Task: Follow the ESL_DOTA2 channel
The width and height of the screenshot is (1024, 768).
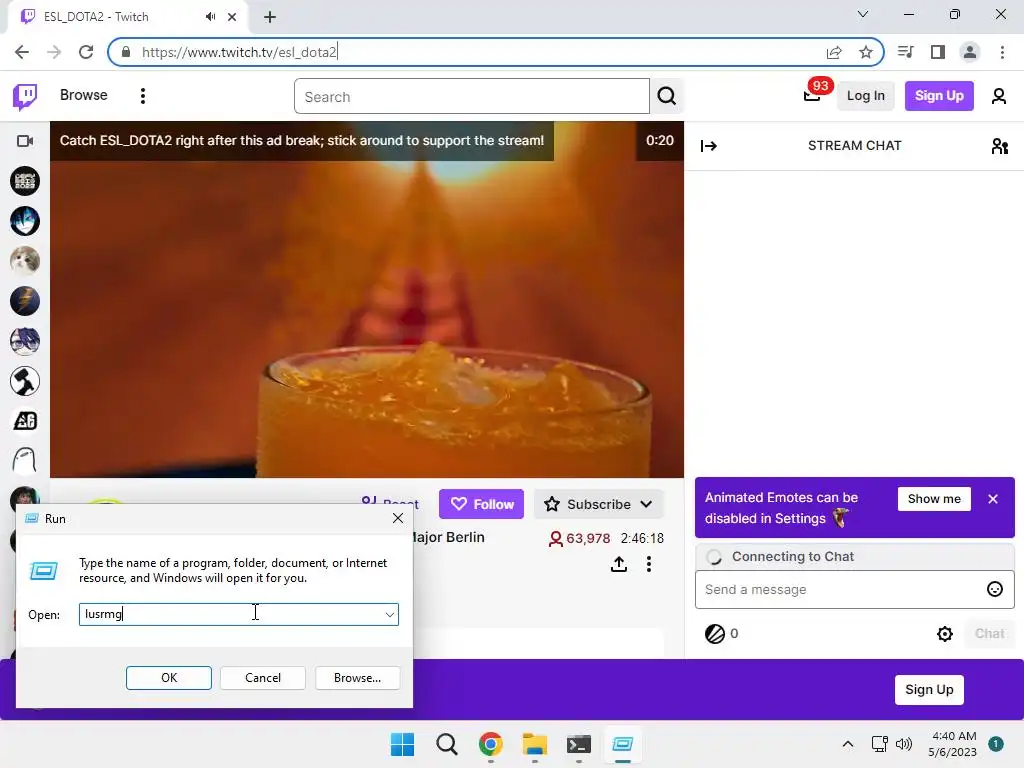Action: (x=481, y=504)
